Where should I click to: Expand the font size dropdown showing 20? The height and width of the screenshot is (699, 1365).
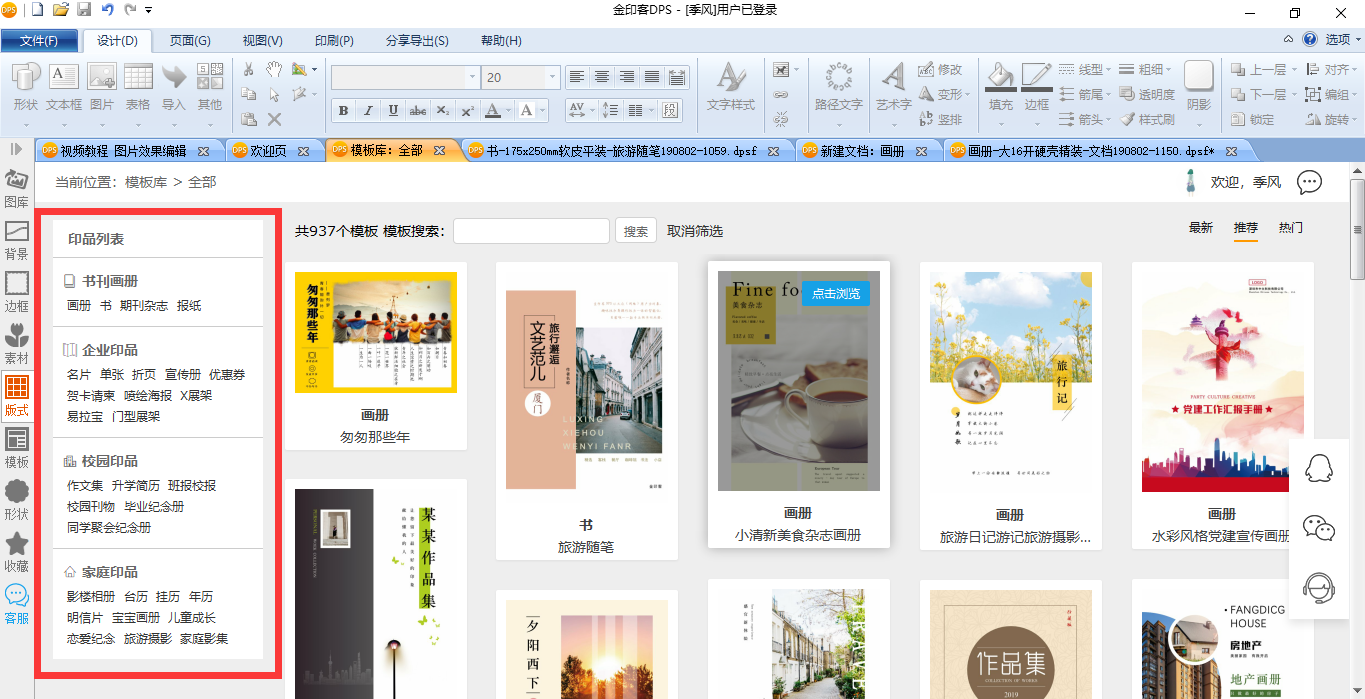[x=551, y=77]
